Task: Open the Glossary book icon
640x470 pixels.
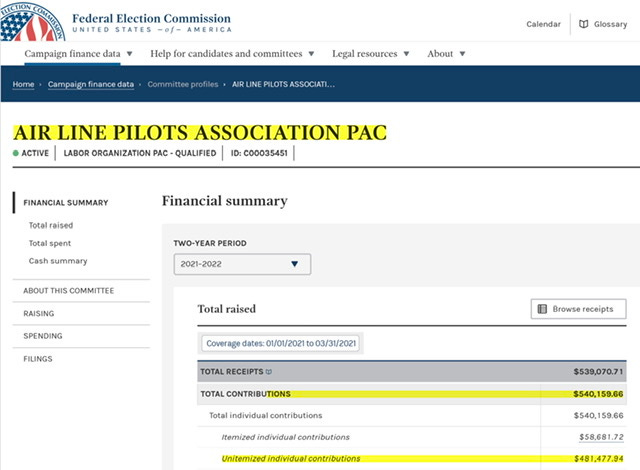Action: point(584,24)
